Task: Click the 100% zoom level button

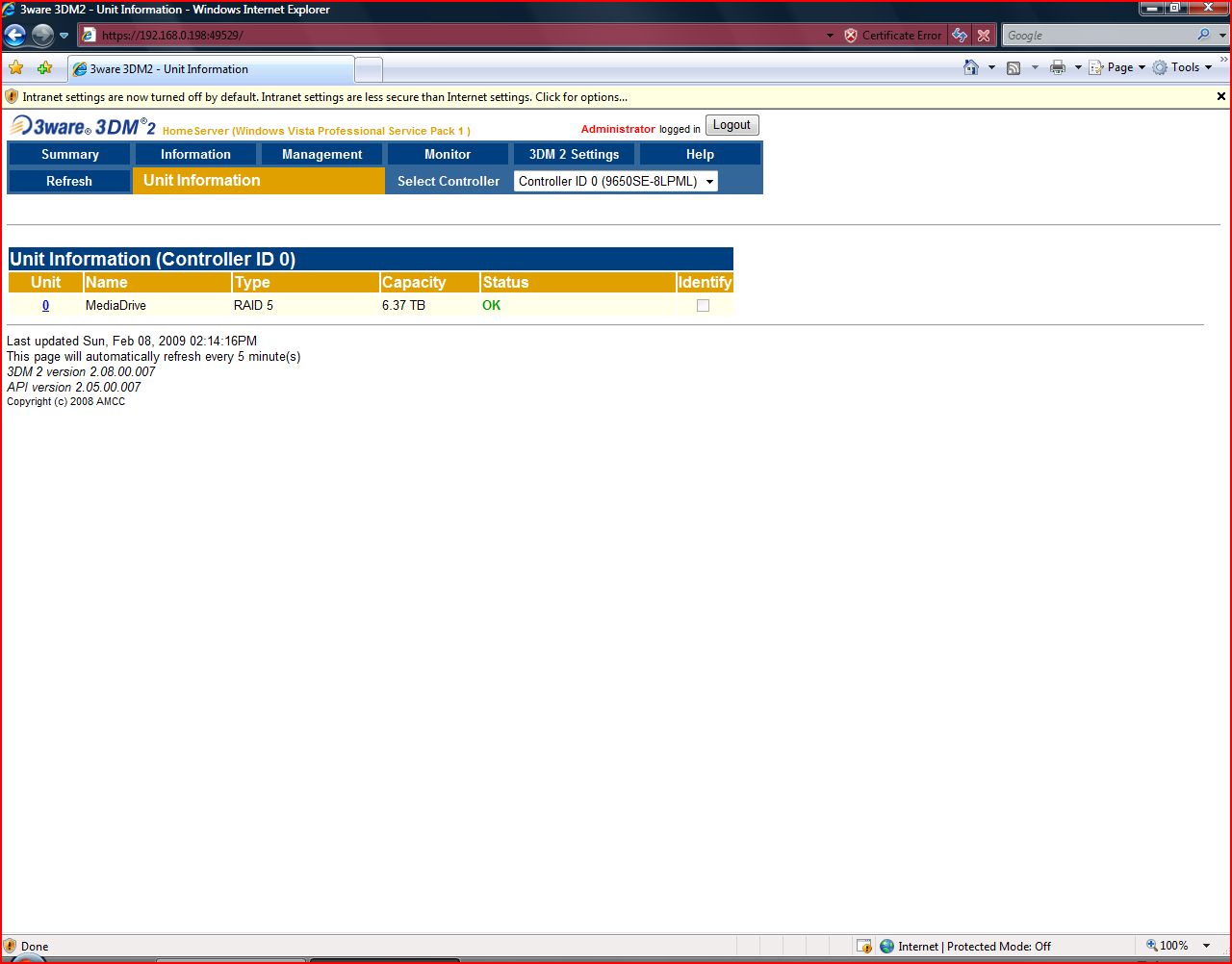Action: [1168, 946]
